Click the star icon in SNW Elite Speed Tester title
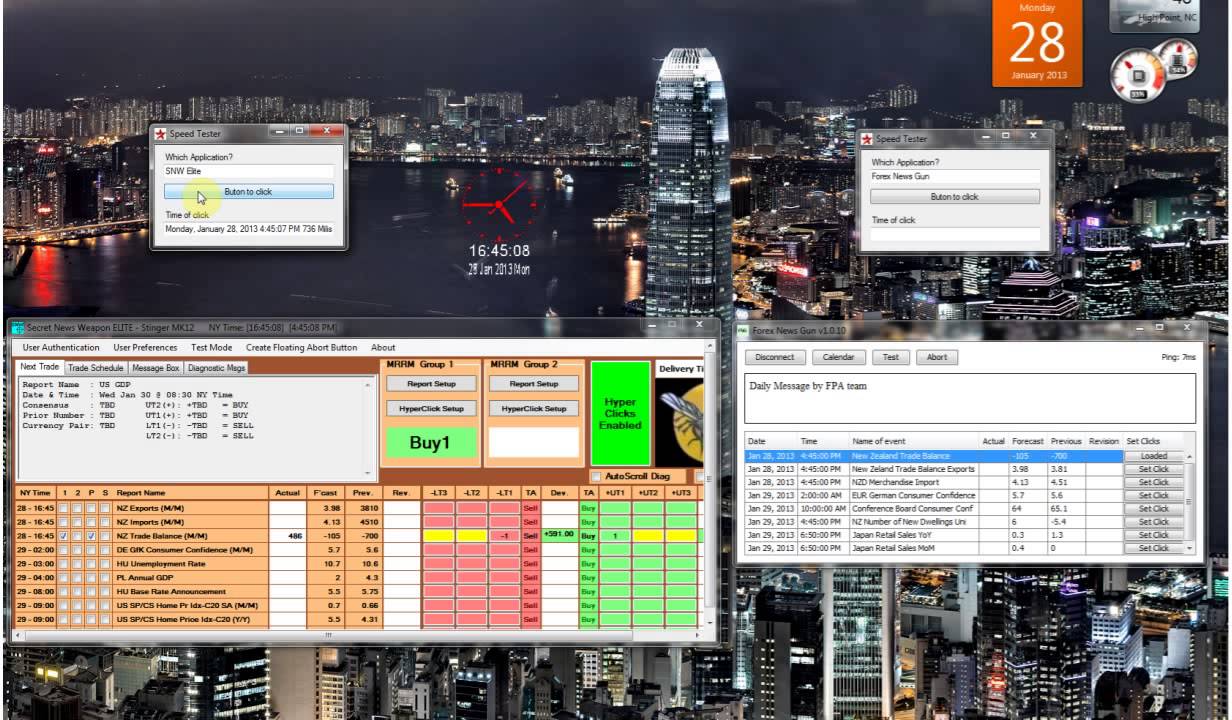 [159, 133]
